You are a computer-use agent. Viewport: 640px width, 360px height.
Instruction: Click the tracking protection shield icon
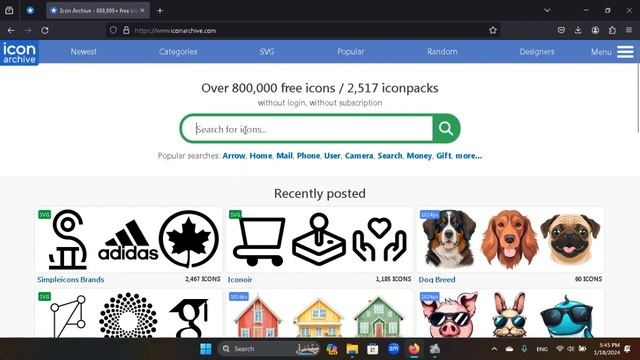(x=113, y=30)
